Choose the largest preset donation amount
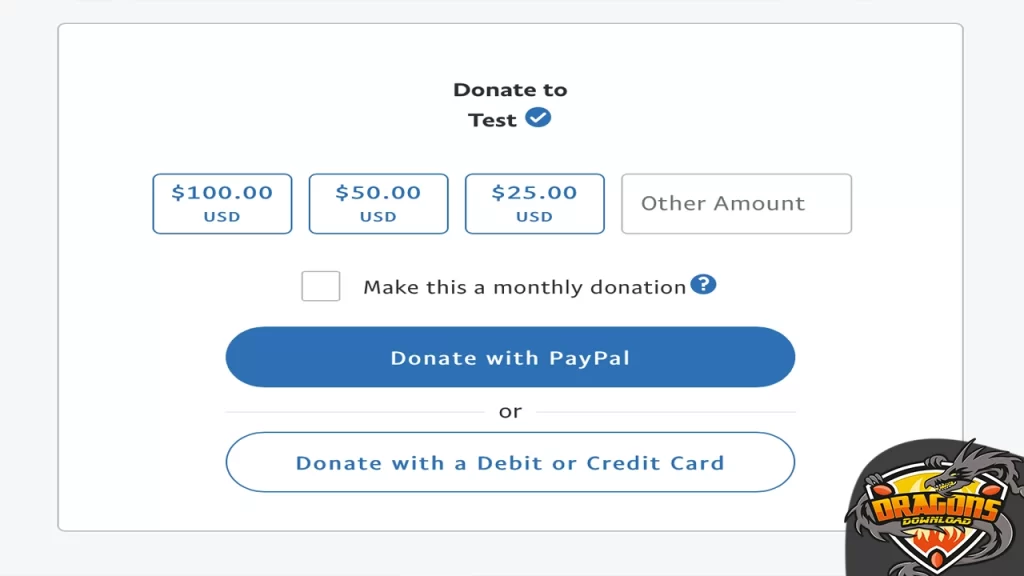 pyautogui.click(x=221, y=203)
